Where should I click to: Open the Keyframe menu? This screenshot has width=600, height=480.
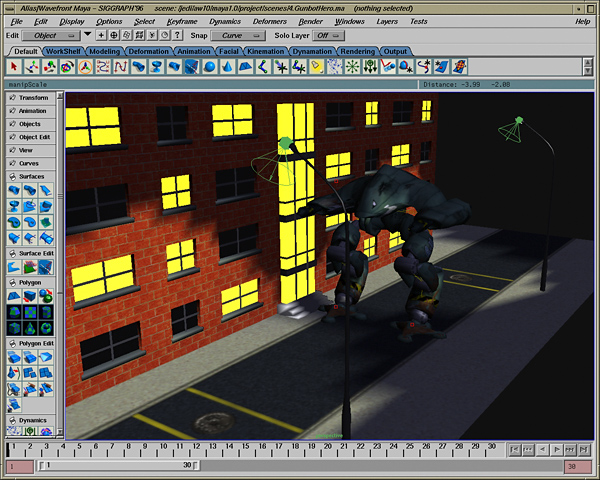[x=182, y=21]
